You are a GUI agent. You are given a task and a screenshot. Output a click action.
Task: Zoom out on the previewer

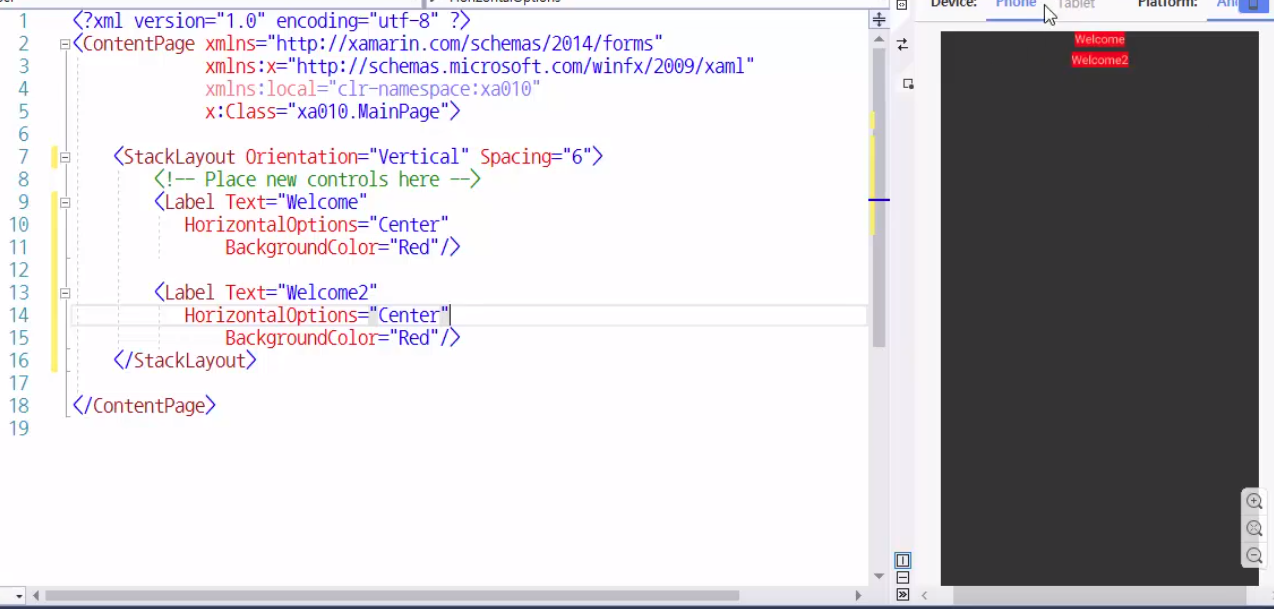[x=1254, y=556]
